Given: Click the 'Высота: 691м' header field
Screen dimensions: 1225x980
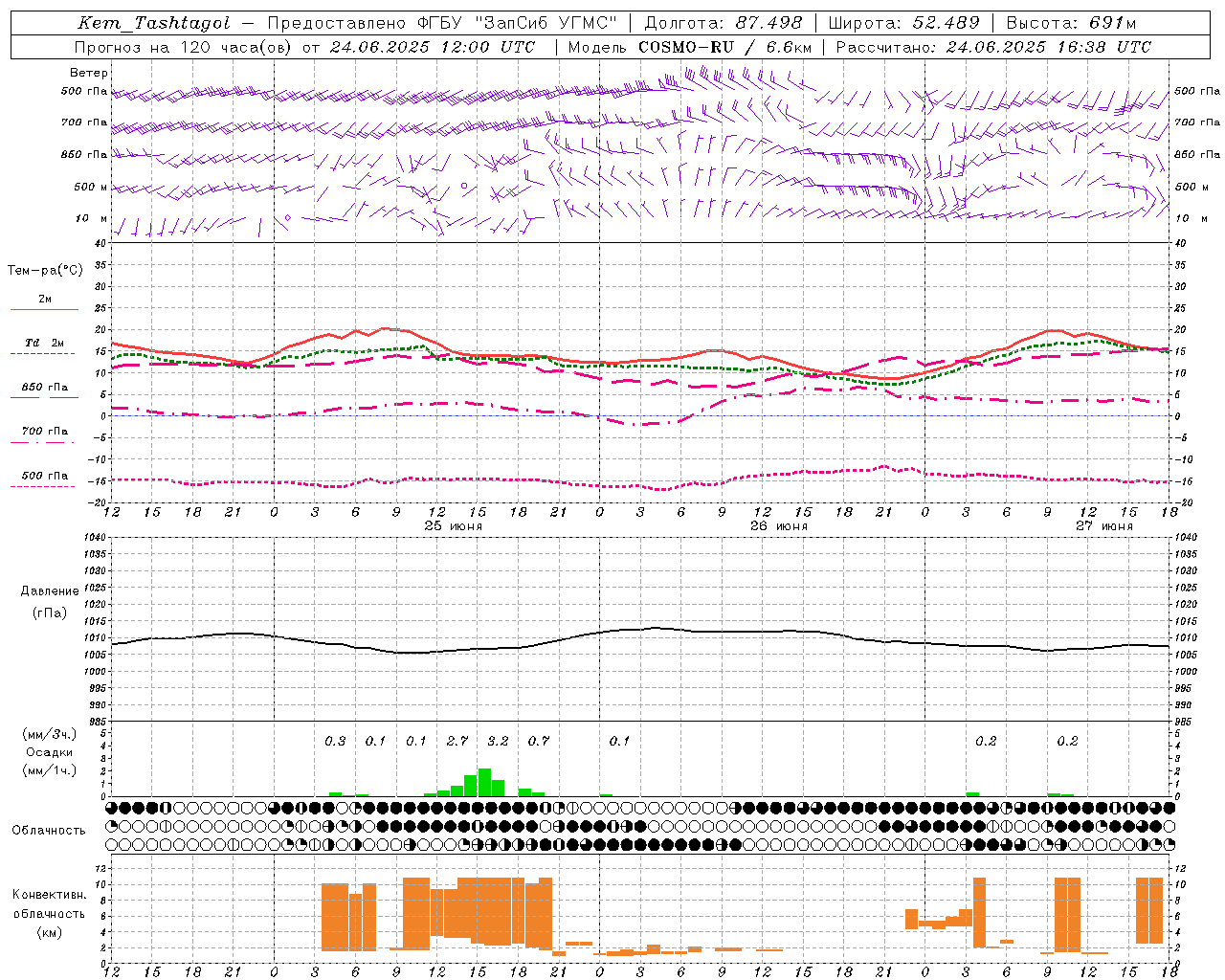Looking at the screenshot, I should point(1073,23).
